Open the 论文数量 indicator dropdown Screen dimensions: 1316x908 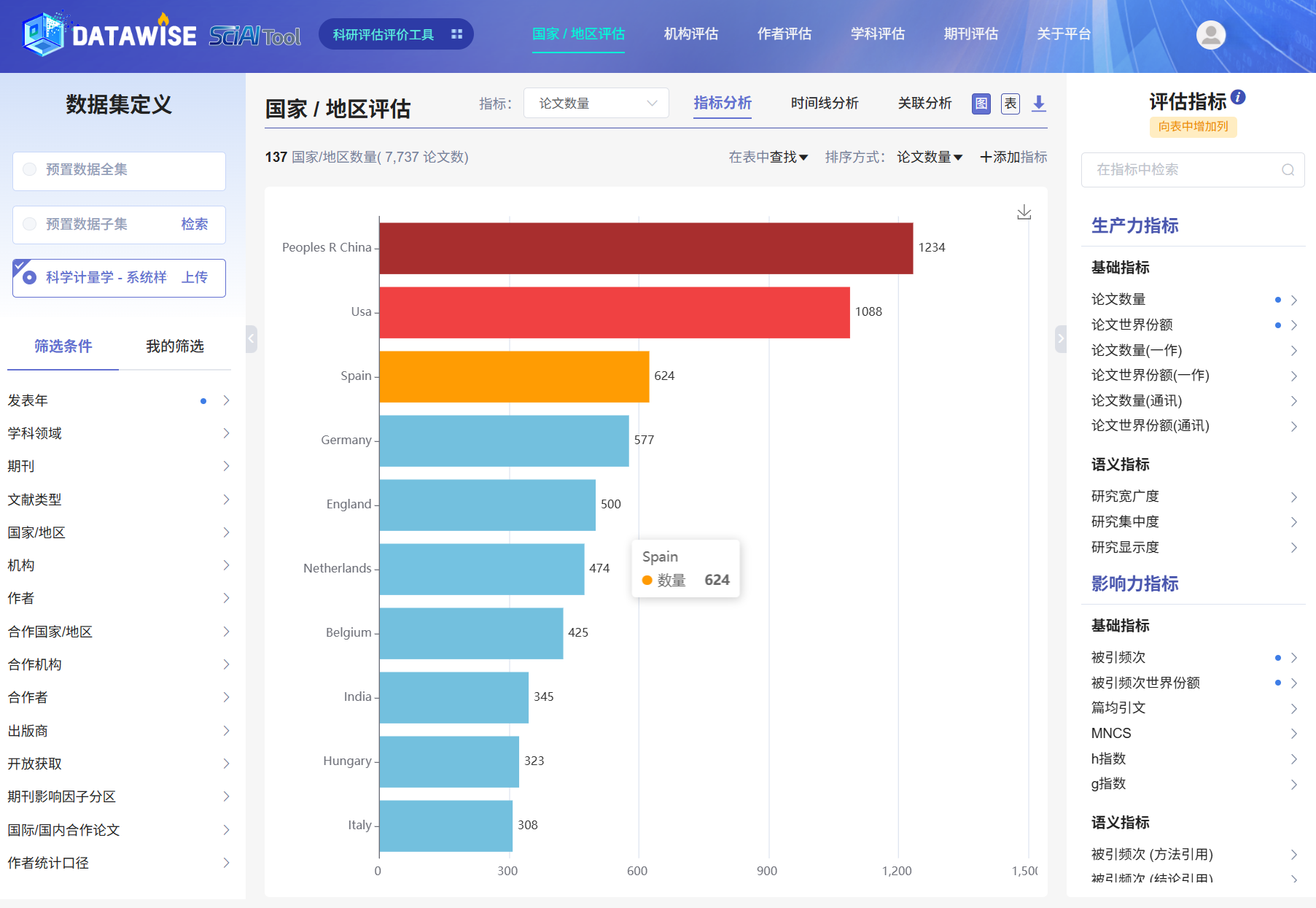point(596,104)
